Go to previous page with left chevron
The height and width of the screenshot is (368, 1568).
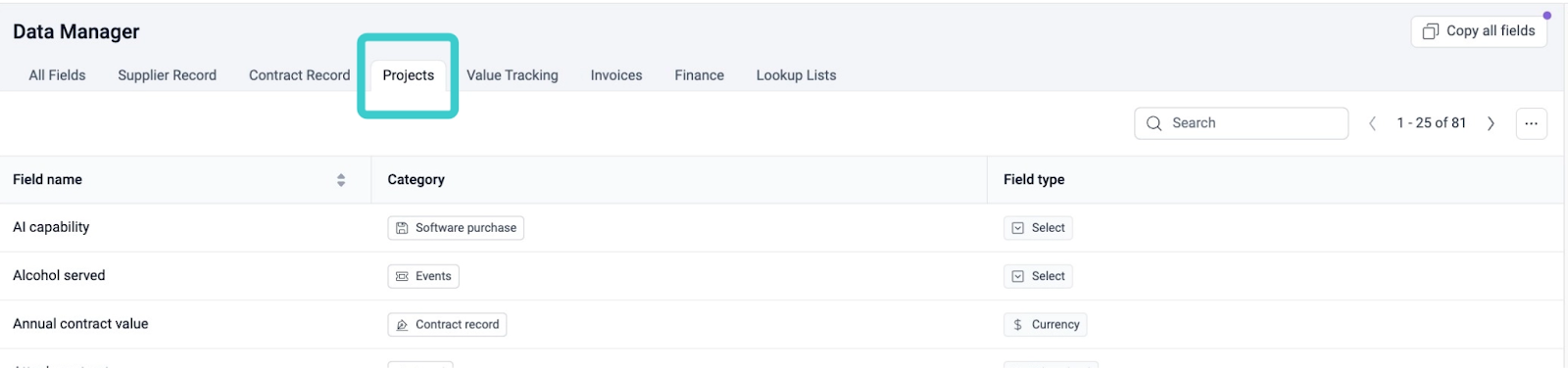click(1373, 123)
